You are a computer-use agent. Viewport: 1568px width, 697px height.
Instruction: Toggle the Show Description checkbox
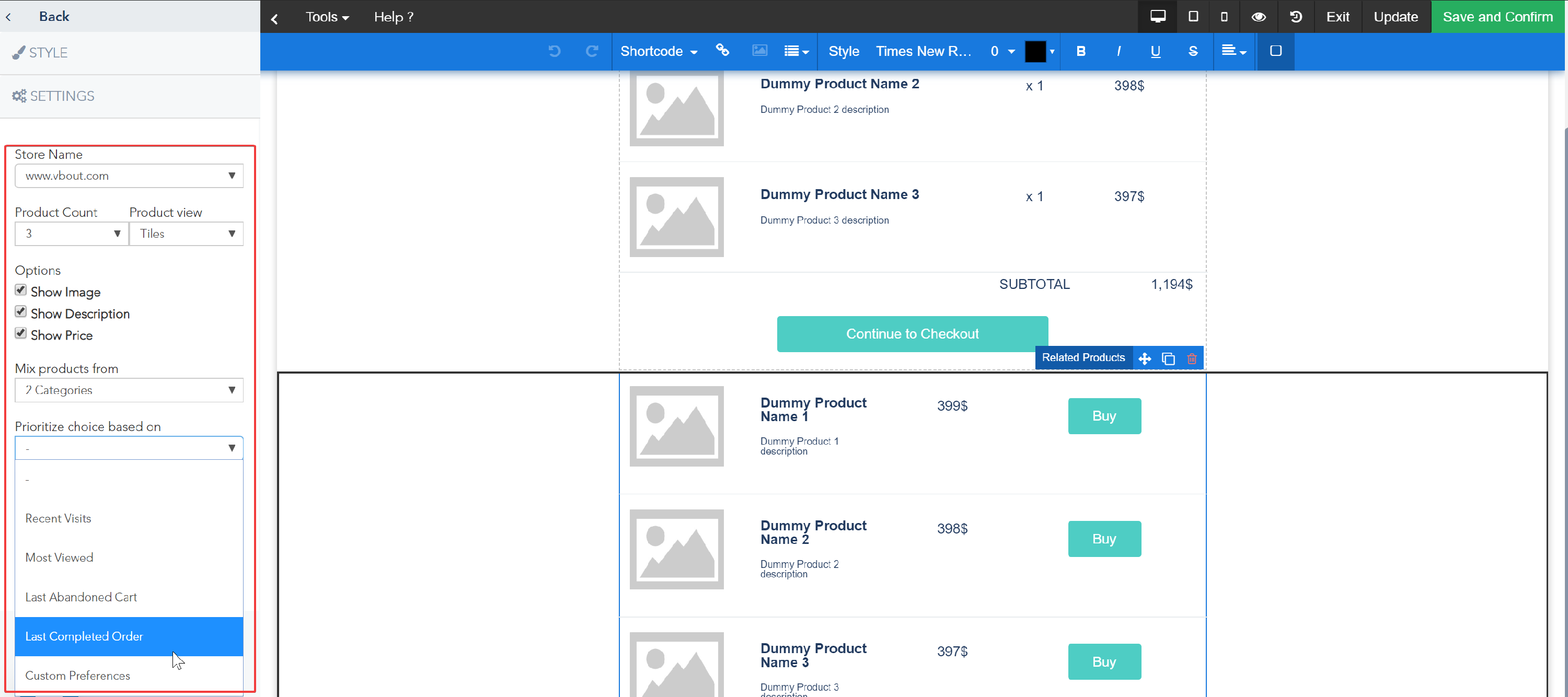tap(21, 312)
